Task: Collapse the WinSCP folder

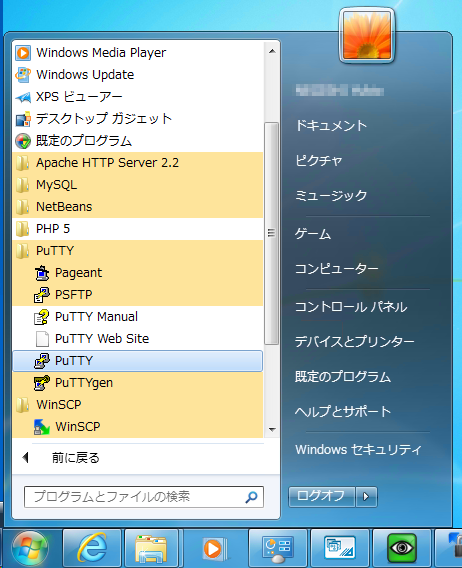Action: (x=138, y=405)
